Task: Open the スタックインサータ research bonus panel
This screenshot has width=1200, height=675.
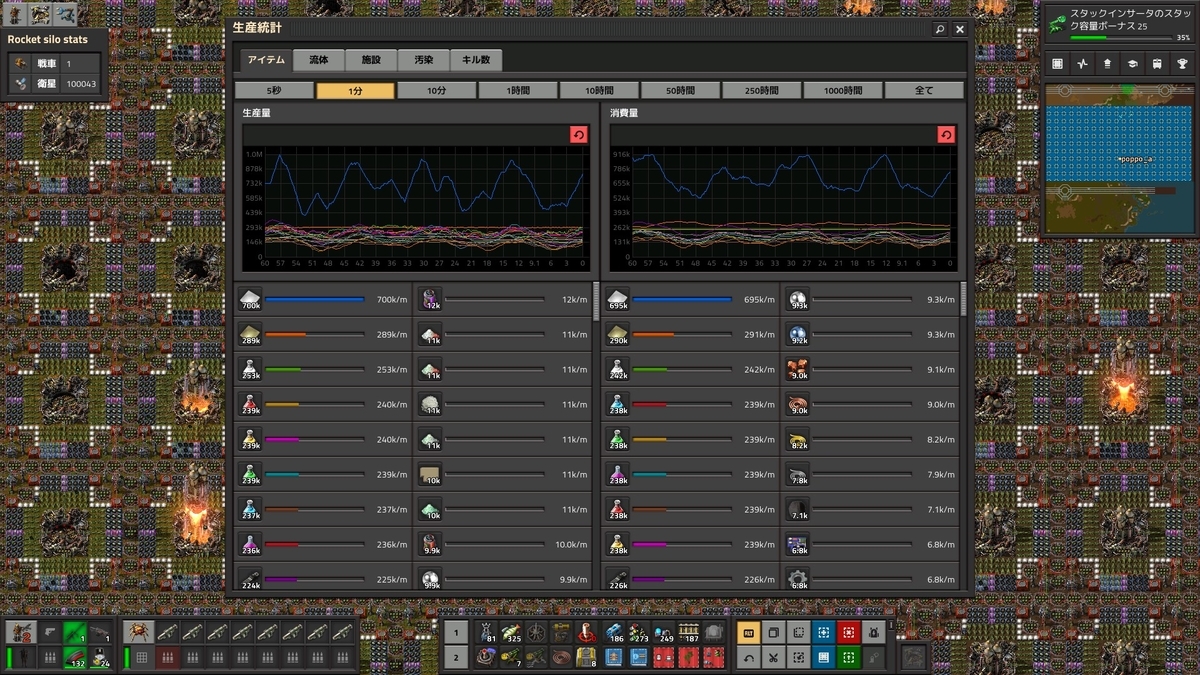Action: 1119,24
